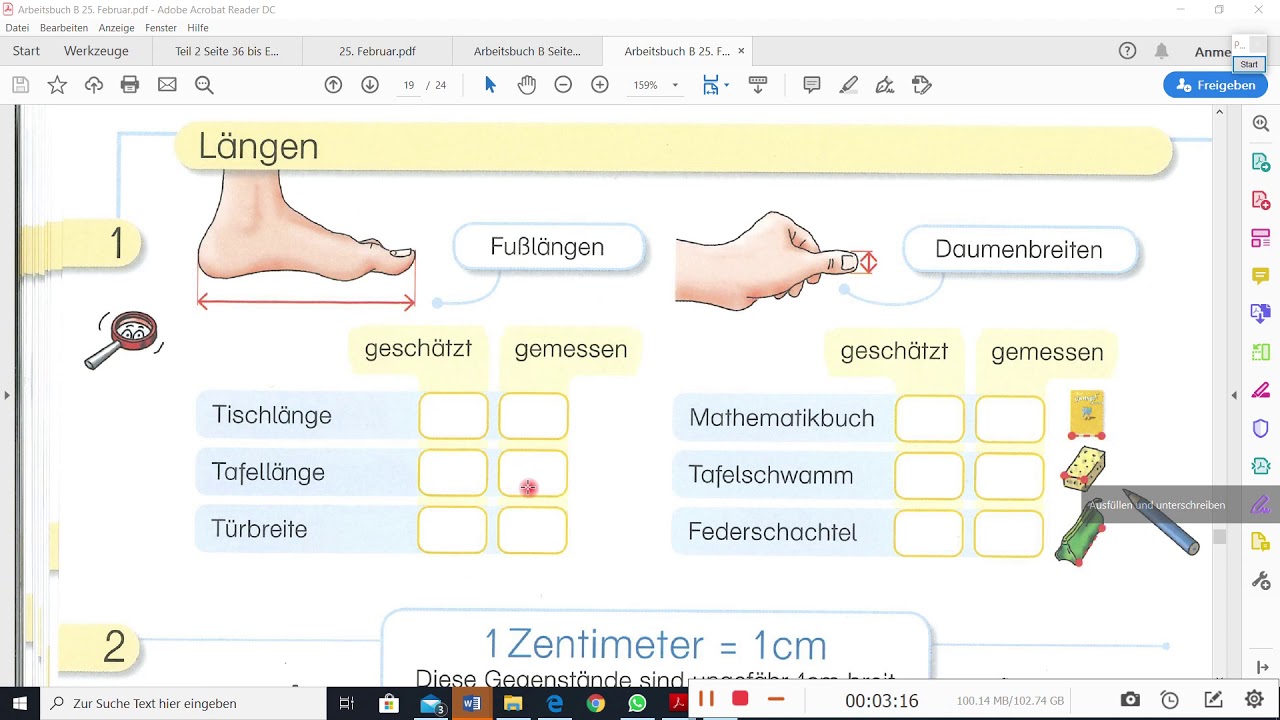
Task: Close the Arbeitsbuch B 25. F tab
Action: 741,51
